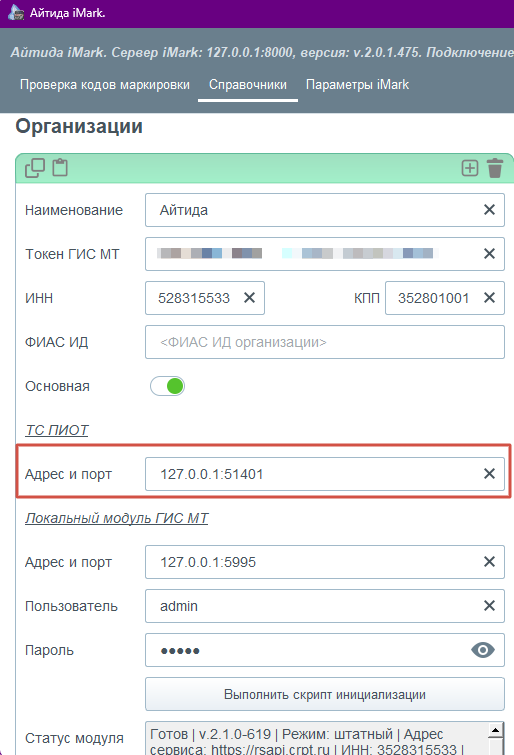The height and width of the screenshot is (755, 514).
Task: Click the Пароль input field
Action: (325, 650)
